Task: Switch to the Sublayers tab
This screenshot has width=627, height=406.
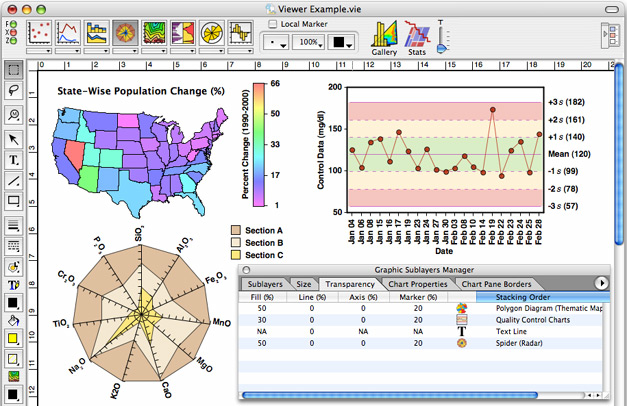Action: click(x=265, y=284)
